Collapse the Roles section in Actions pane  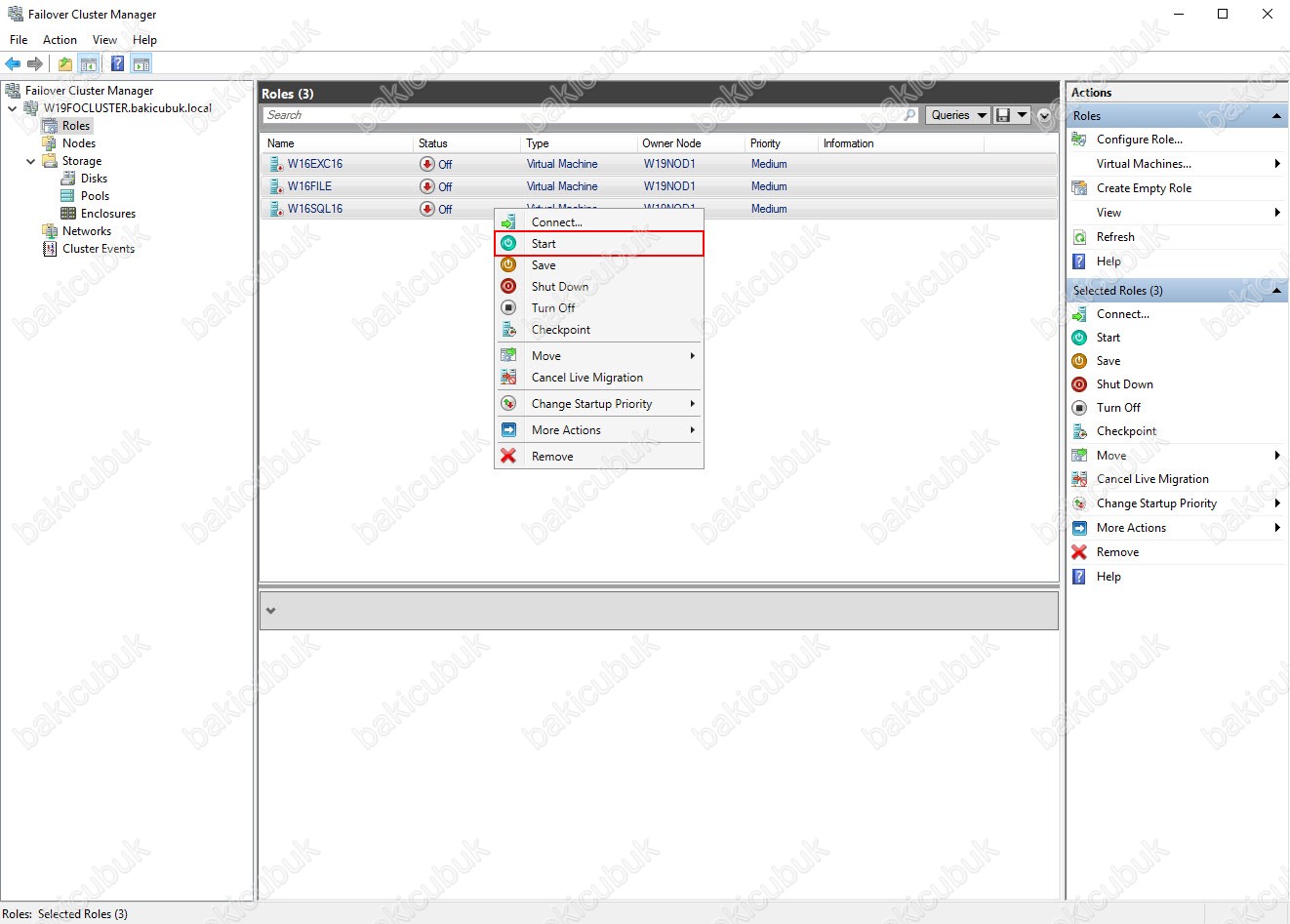[1276, 116]
